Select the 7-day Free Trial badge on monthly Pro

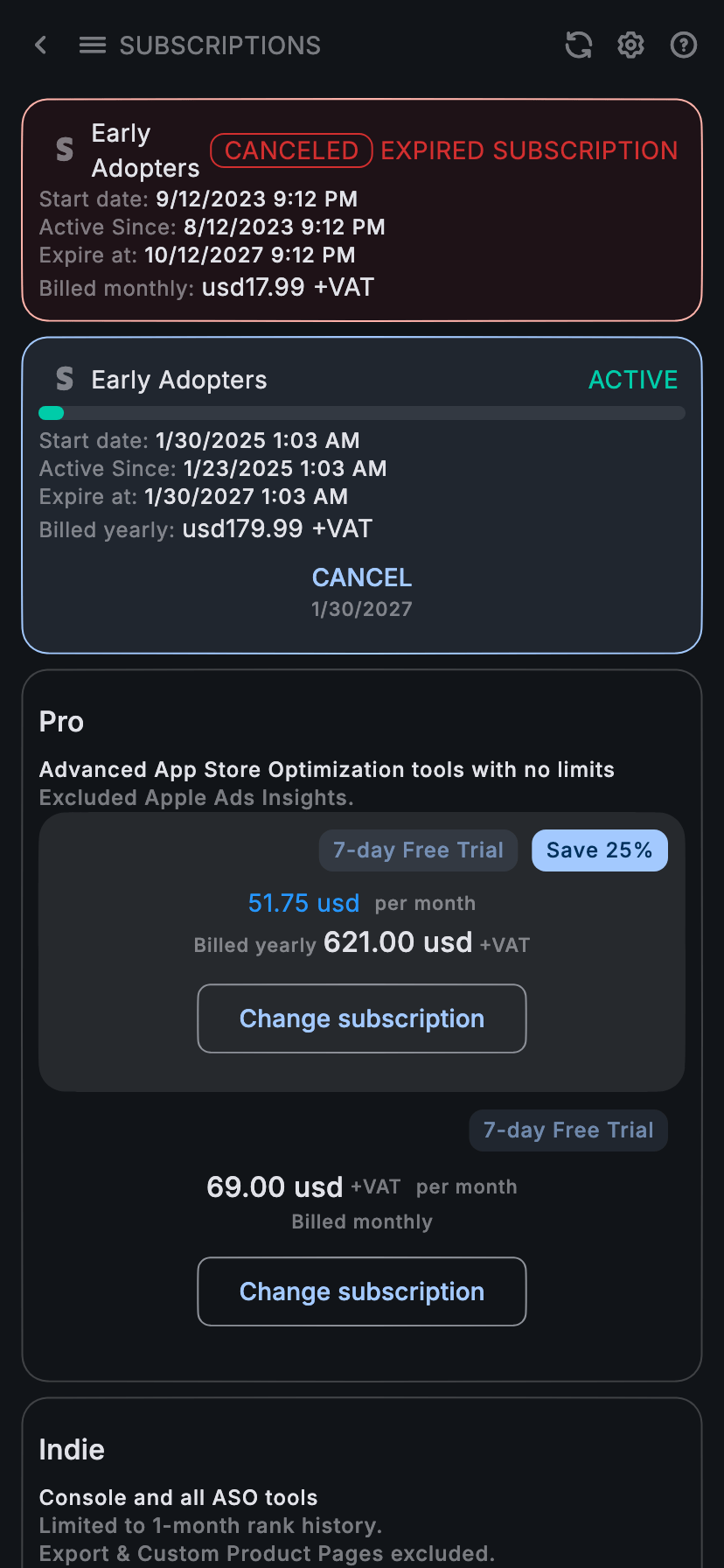click(567, 1130)
